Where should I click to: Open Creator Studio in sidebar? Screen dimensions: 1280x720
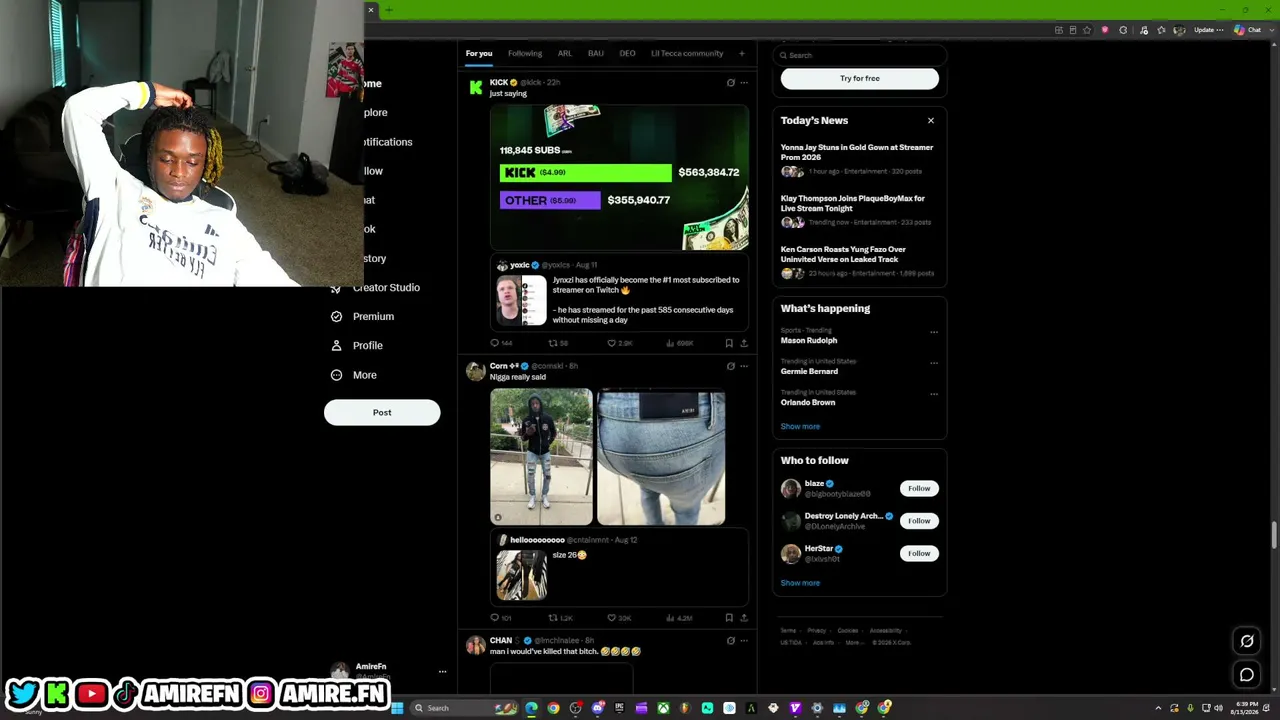pyautogui.click(x=375, y=287)
